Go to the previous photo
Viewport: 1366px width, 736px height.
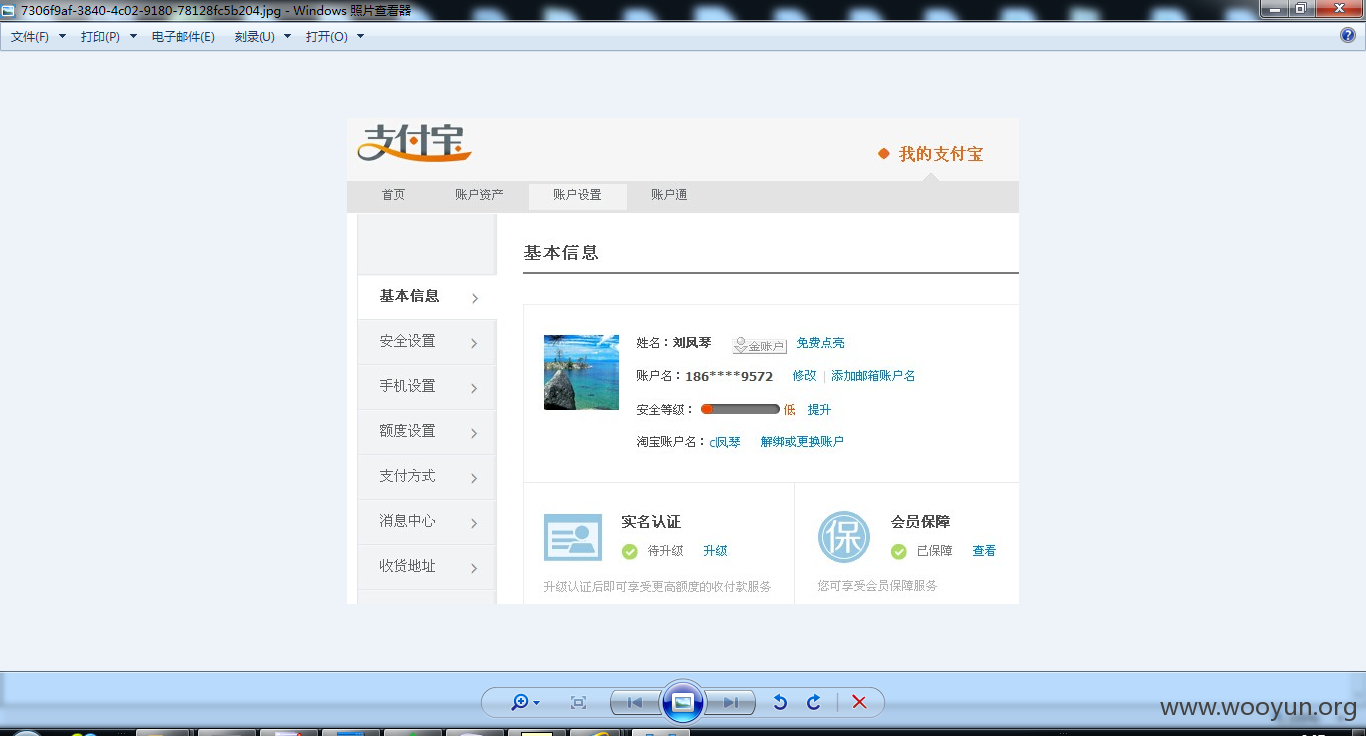634,703
